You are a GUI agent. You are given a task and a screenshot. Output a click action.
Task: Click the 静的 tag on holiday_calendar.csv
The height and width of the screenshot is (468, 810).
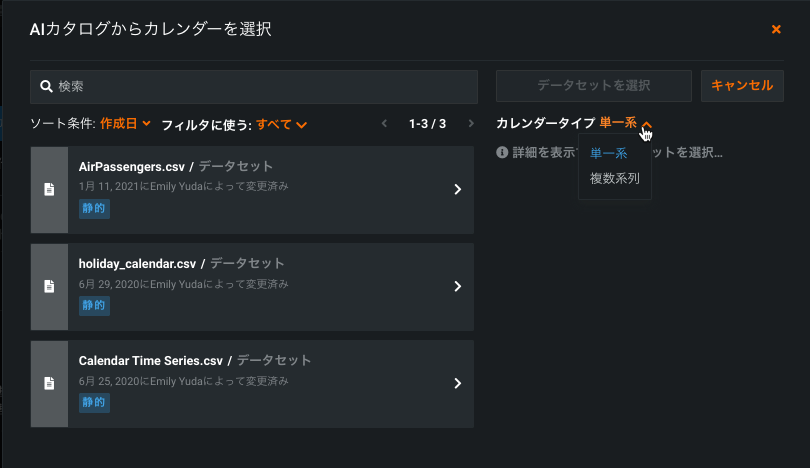(94, 305)
